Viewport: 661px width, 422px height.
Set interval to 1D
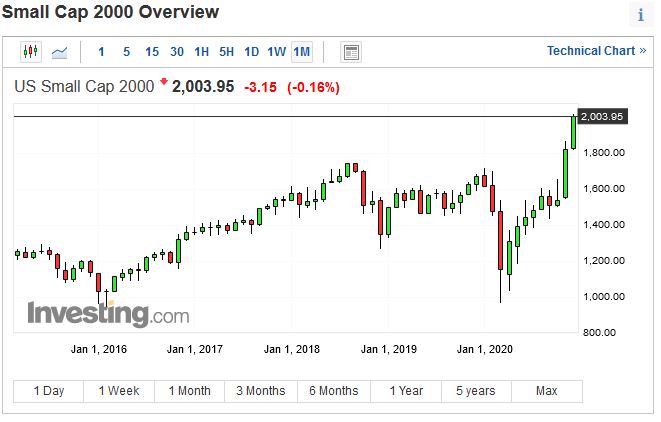251,51
